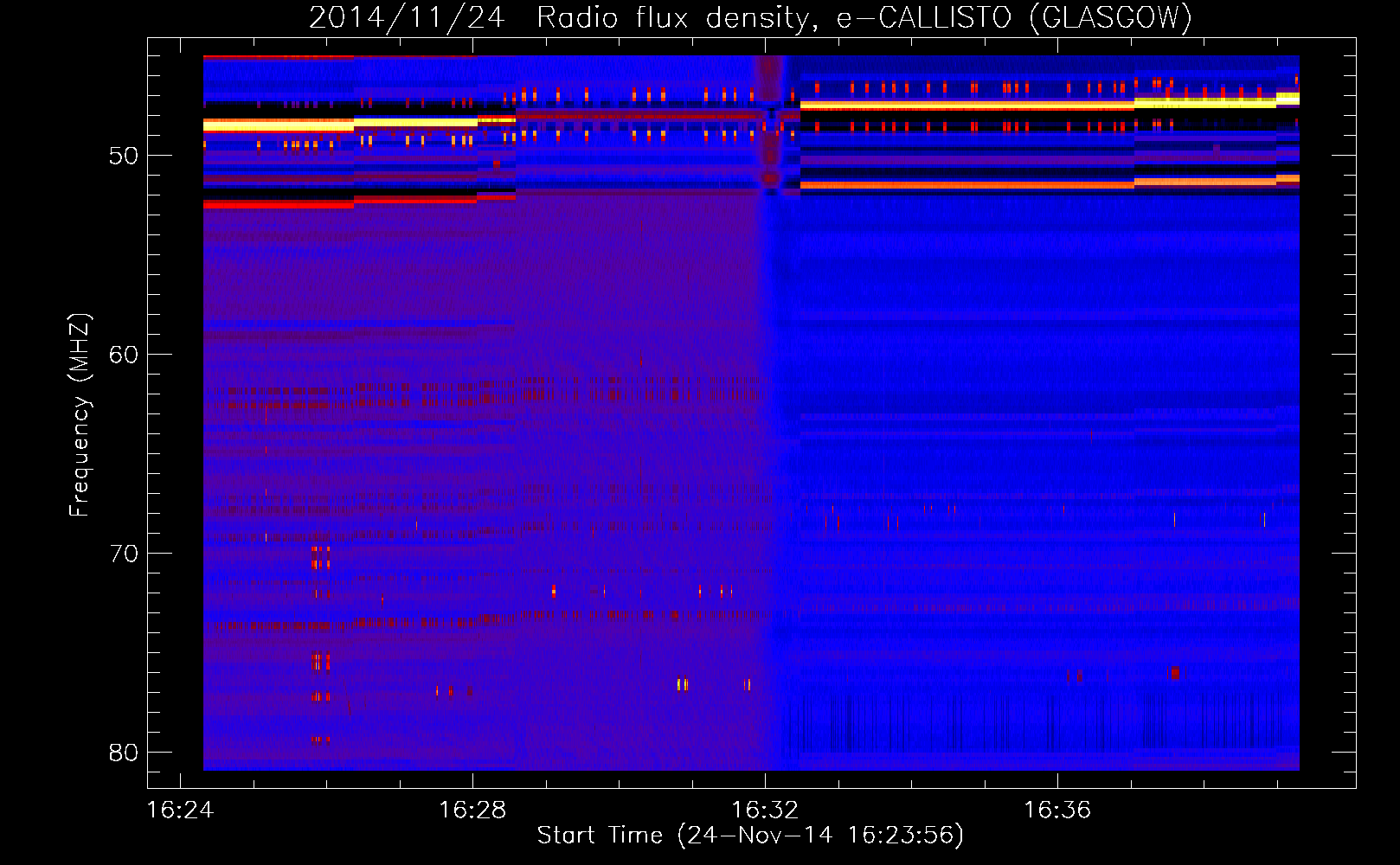Viewport: 1400px width, 865px height.
Task: Click the 60 frequency tick label
Action: point(124,355)
